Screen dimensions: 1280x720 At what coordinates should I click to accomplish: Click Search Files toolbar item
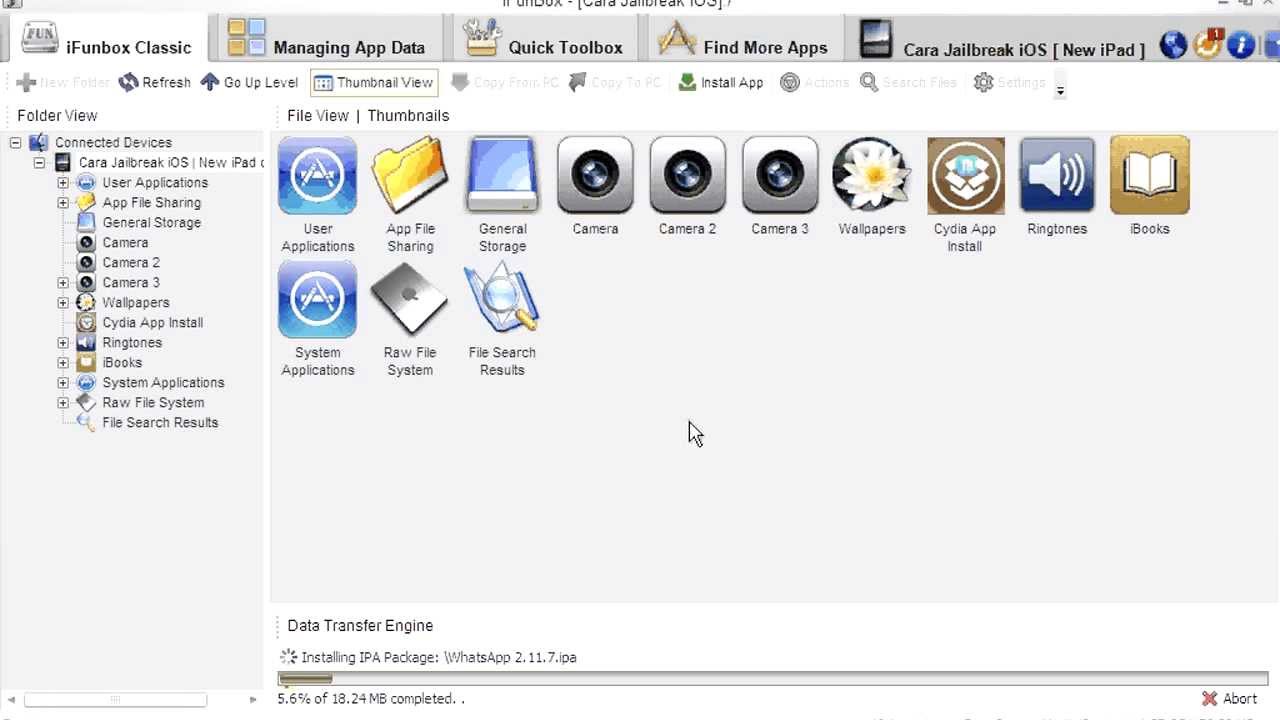(x=908, y=82)
